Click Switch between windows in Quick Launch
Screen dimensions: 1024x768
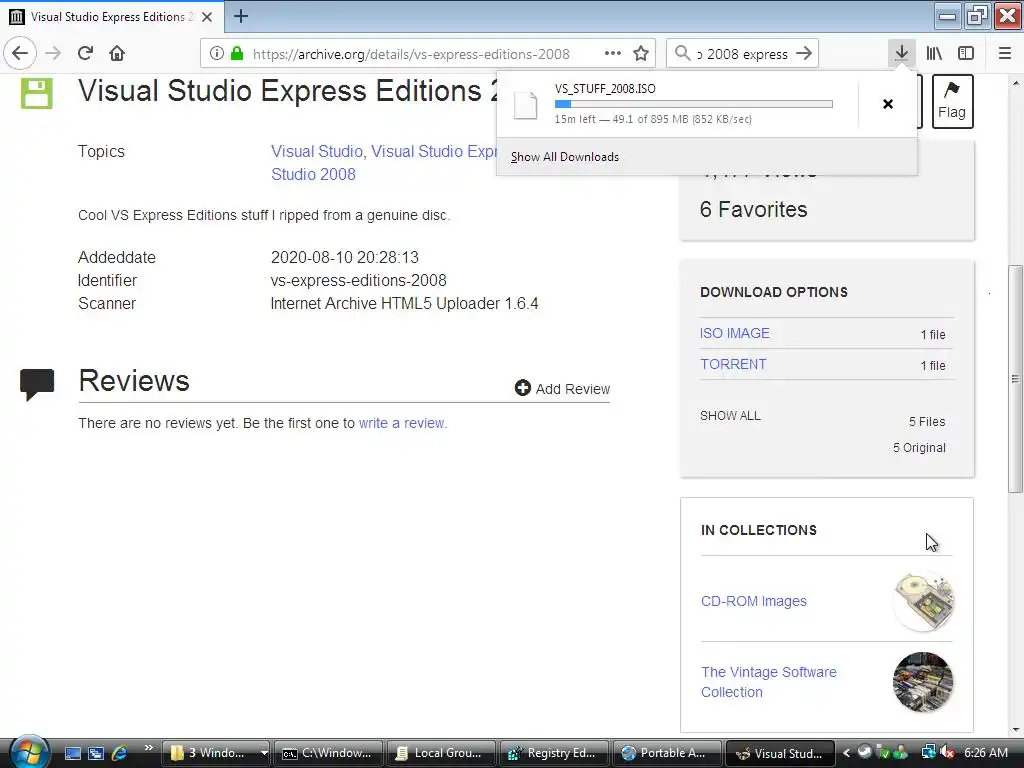[x=96, y=753]
